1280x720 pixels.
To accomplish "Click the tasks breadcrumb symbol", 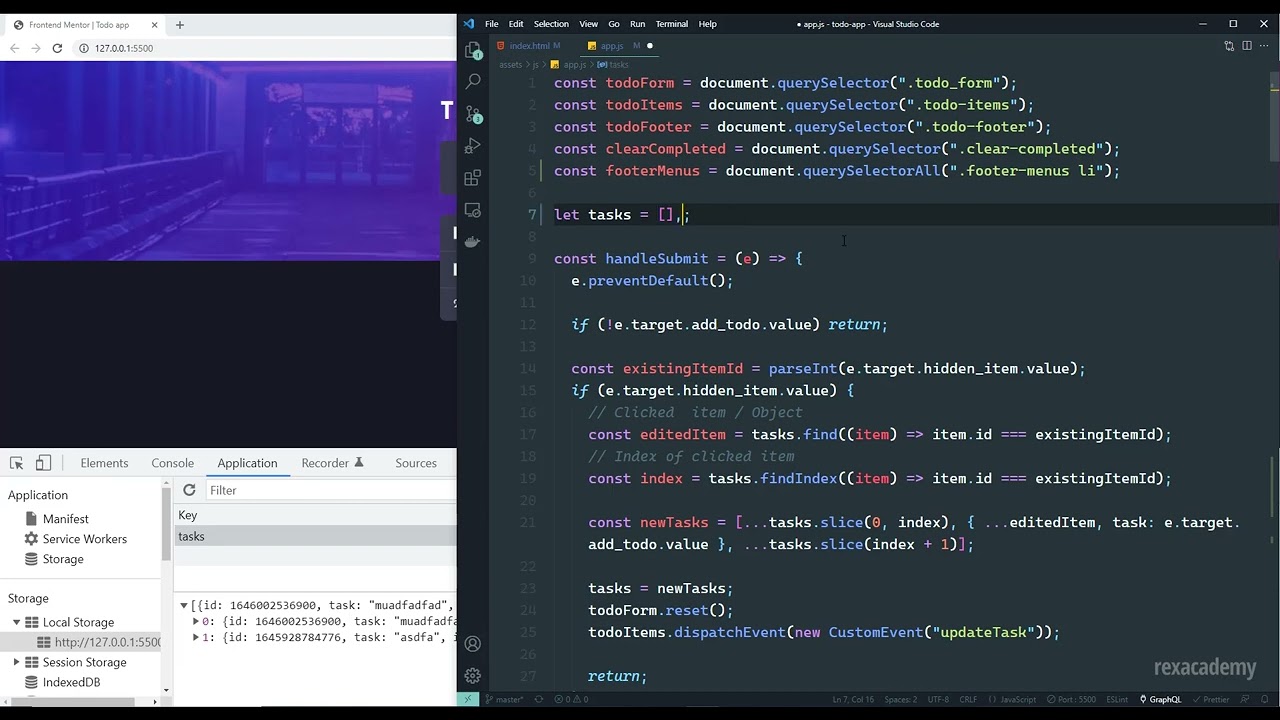I will click(x=619, y=65).
